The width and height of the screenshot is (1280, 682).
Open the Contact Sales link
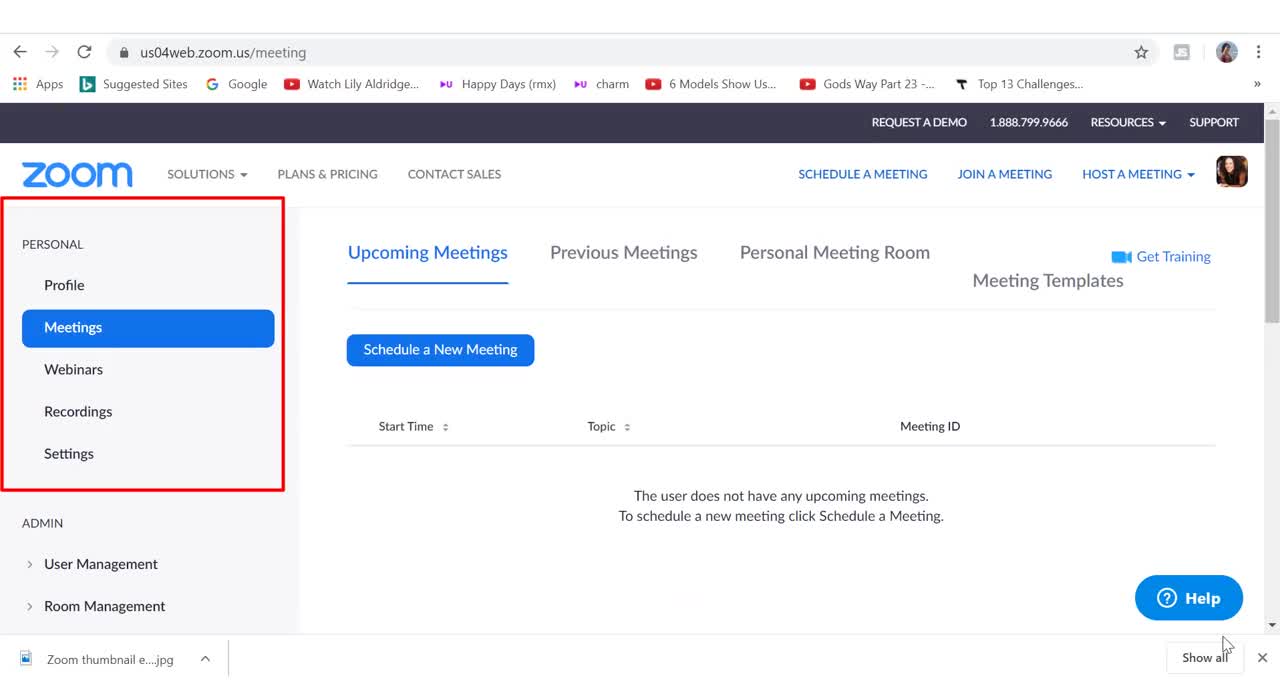point(454,174)
